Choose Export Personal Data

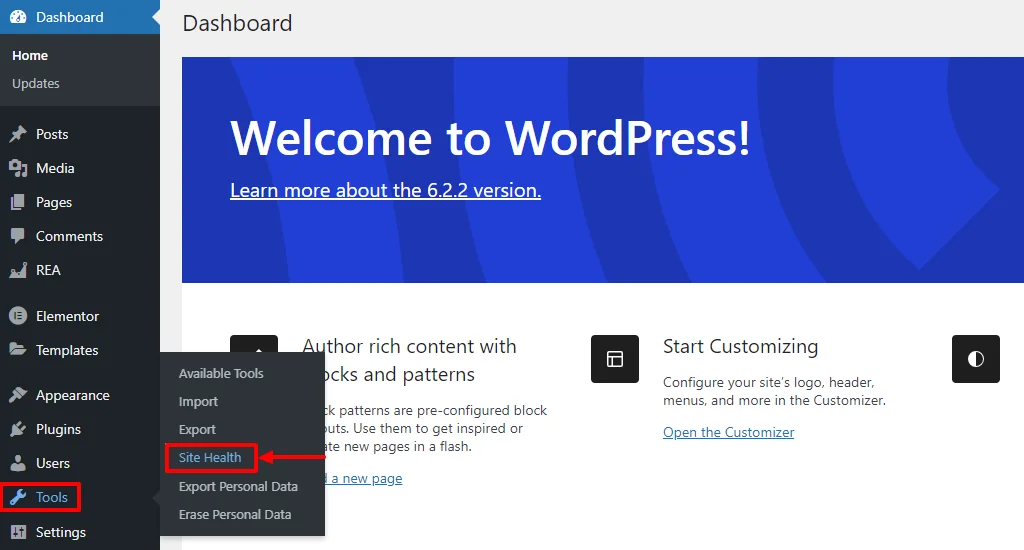point(238,486)
